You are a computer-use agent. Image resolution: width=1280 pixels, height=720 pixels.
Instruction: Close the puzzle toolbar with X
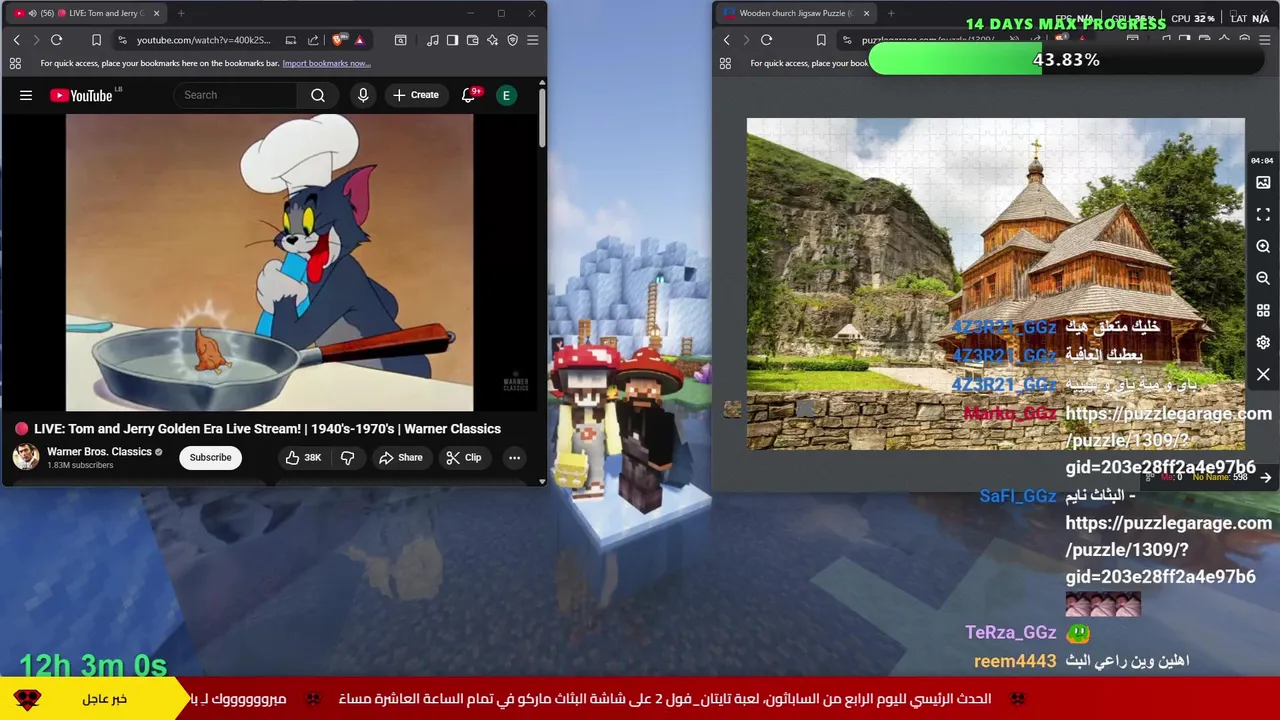(1263, 375)
